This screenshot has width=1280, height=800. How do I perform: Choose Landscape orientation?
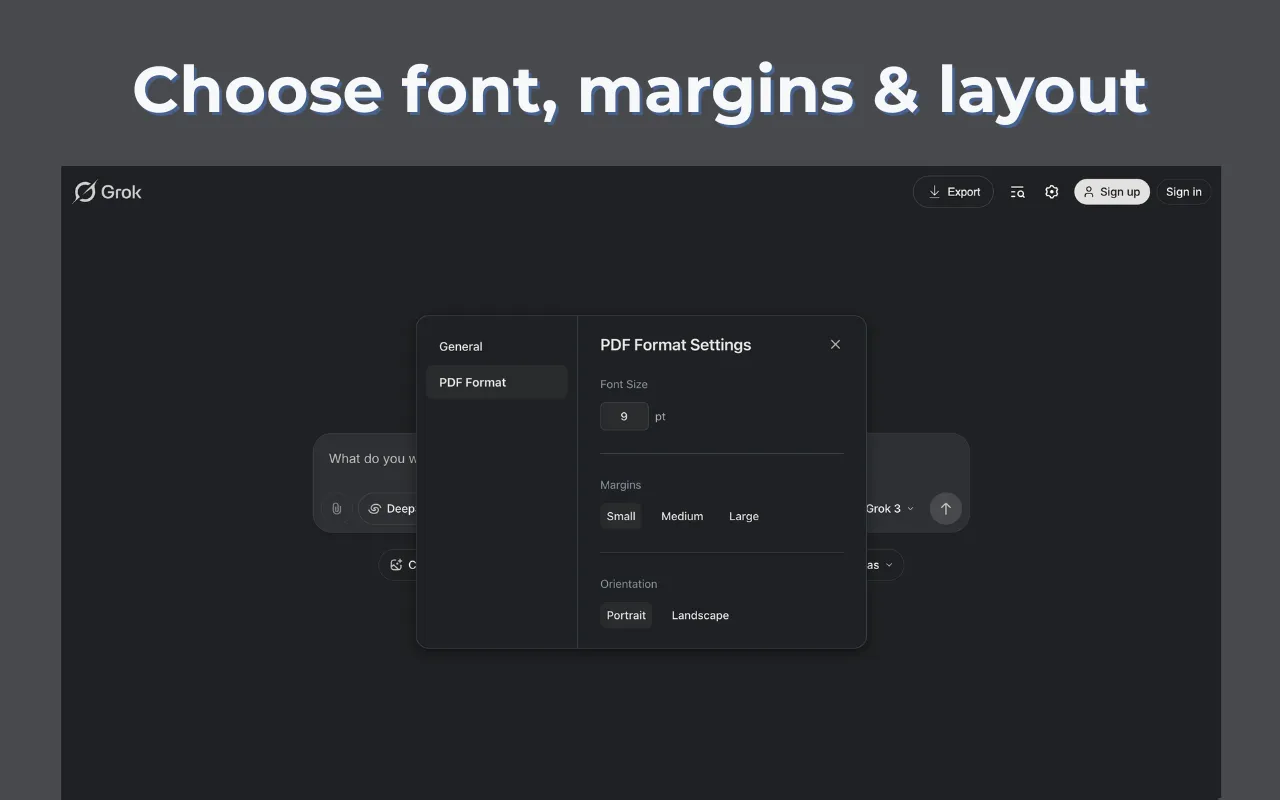[x=700, y=615]
